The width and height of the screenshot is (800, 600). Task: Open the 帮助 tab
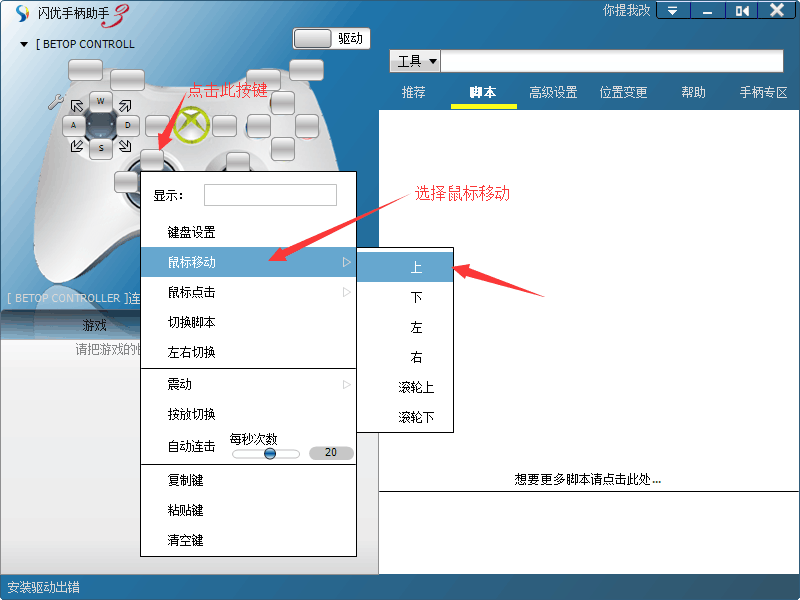tap(693, 92)
